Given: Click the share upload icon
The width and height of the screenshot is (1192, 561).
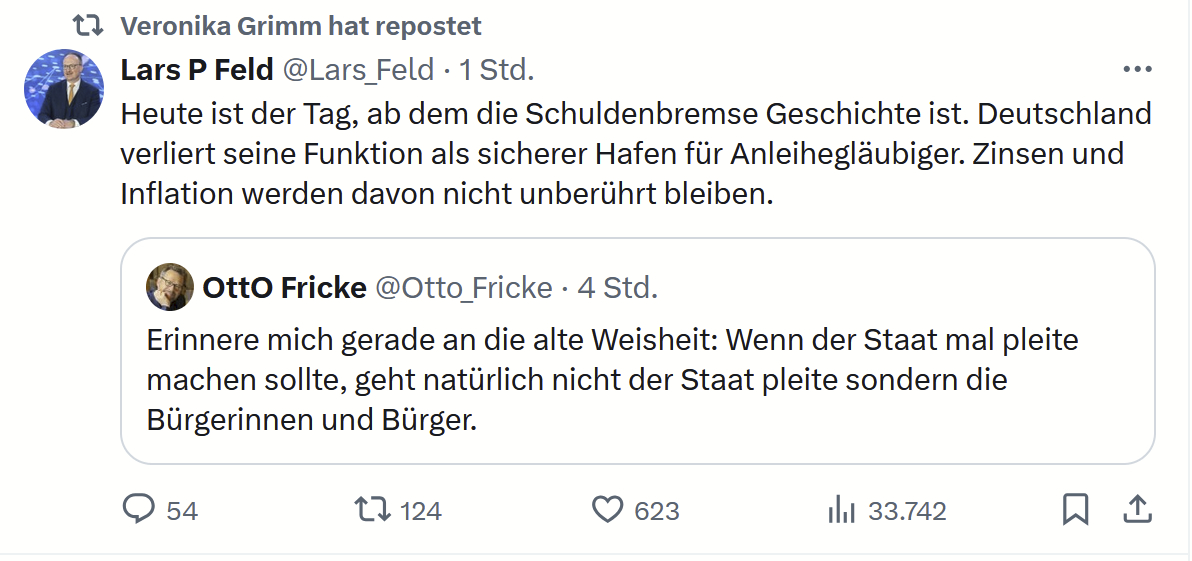Looking at the screenshot, I should click(x=1136, y=510).
